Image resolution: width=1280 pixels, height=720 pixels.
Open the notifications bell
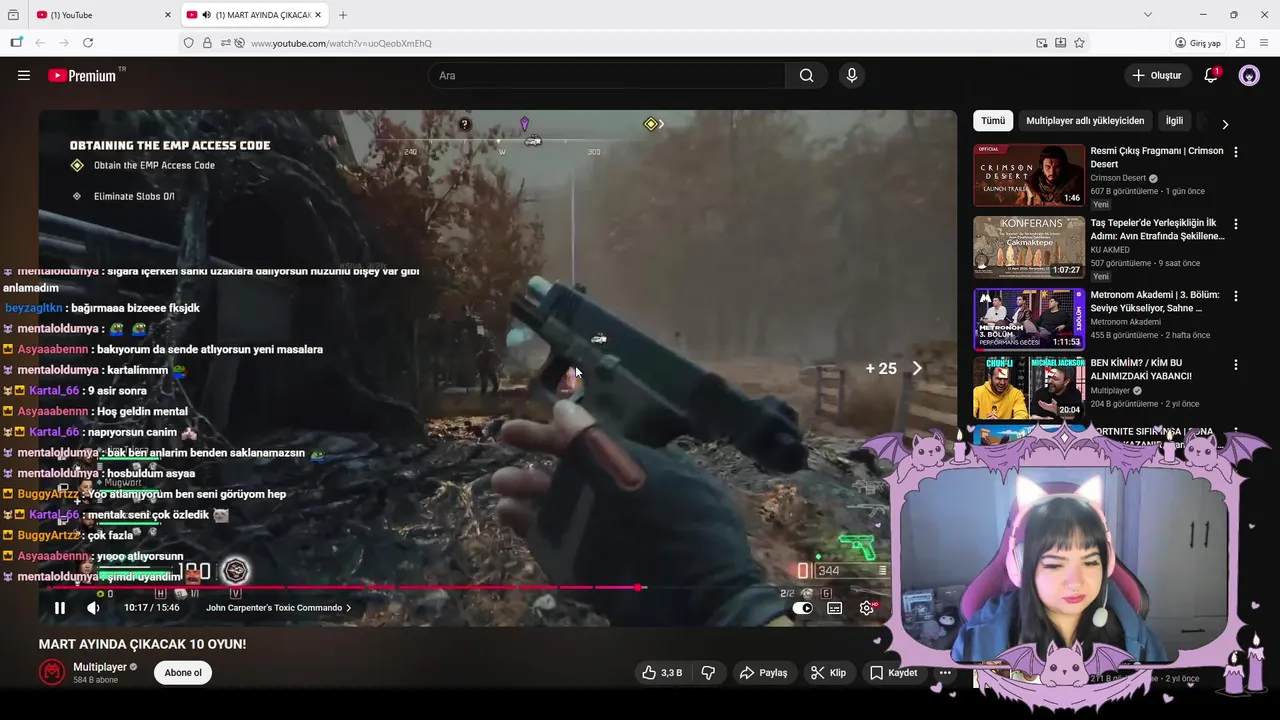coord(1211,75)
